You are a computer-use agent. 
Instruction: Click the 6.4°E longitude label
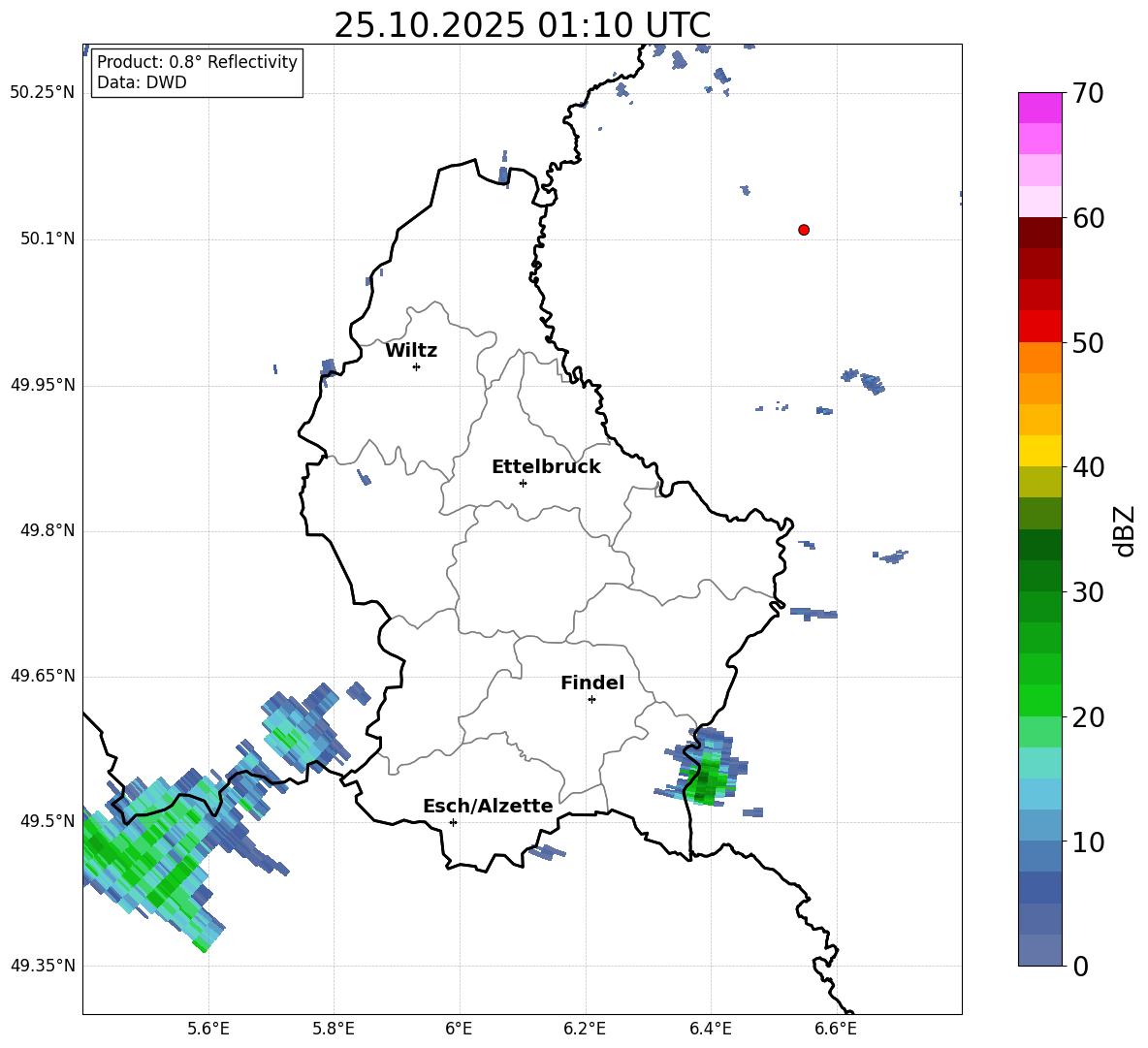click(710, 1029)
